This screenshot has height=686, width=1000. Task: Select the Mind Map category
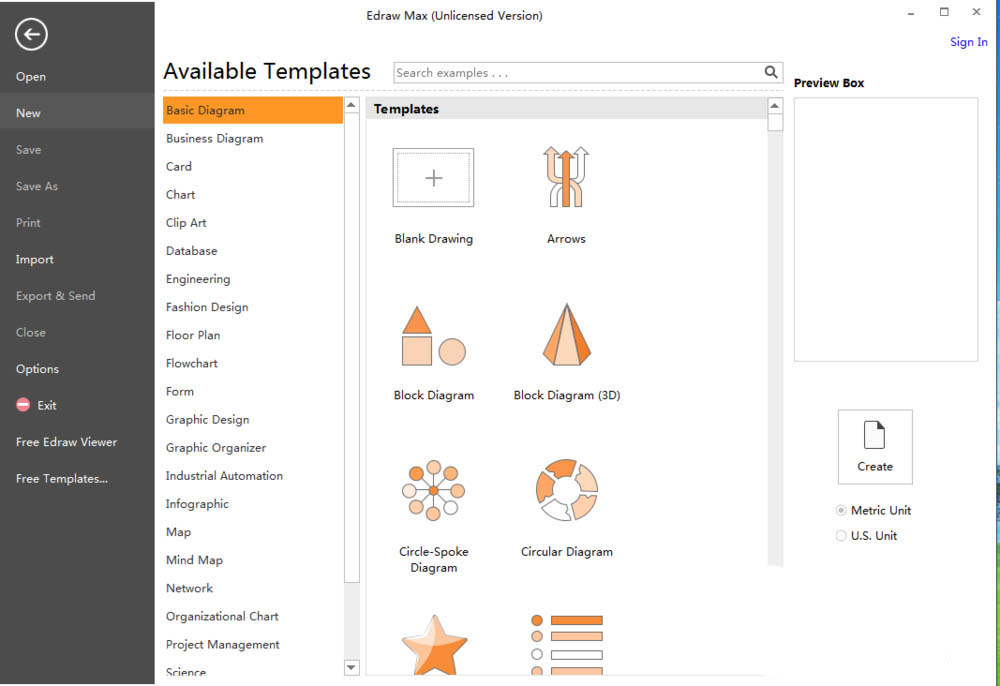click(x=253, y=560)
